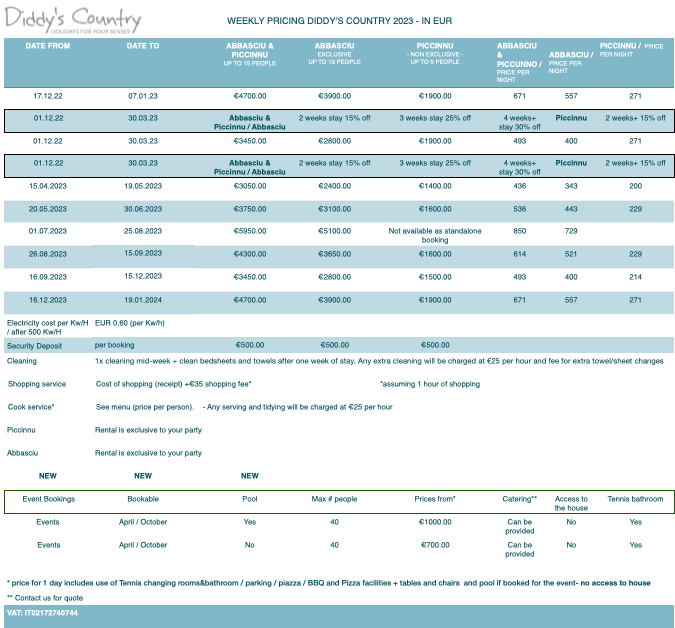Click the nightly value '729'

click(571, 231)
